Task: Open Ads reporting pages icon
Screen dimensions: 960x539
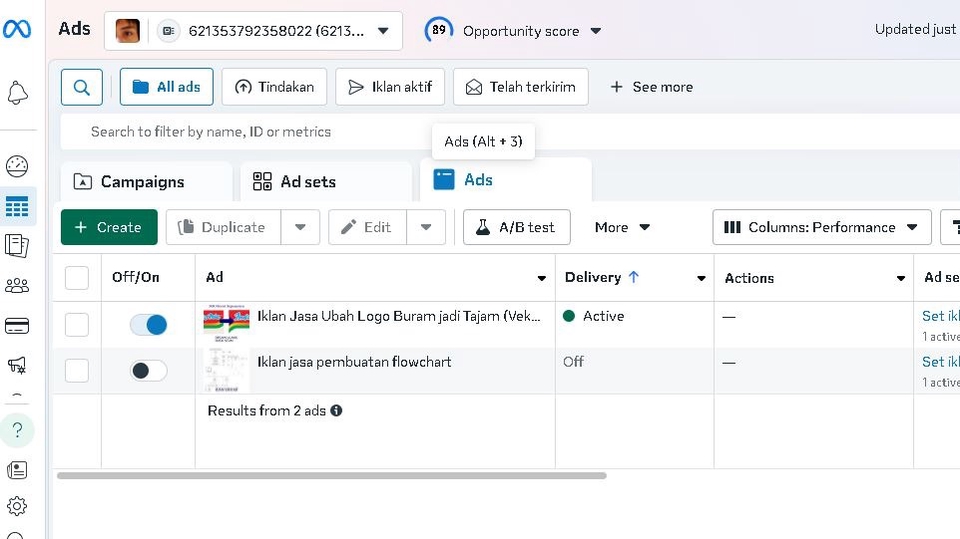Action: pyautogui.click(x=17, y=246)
